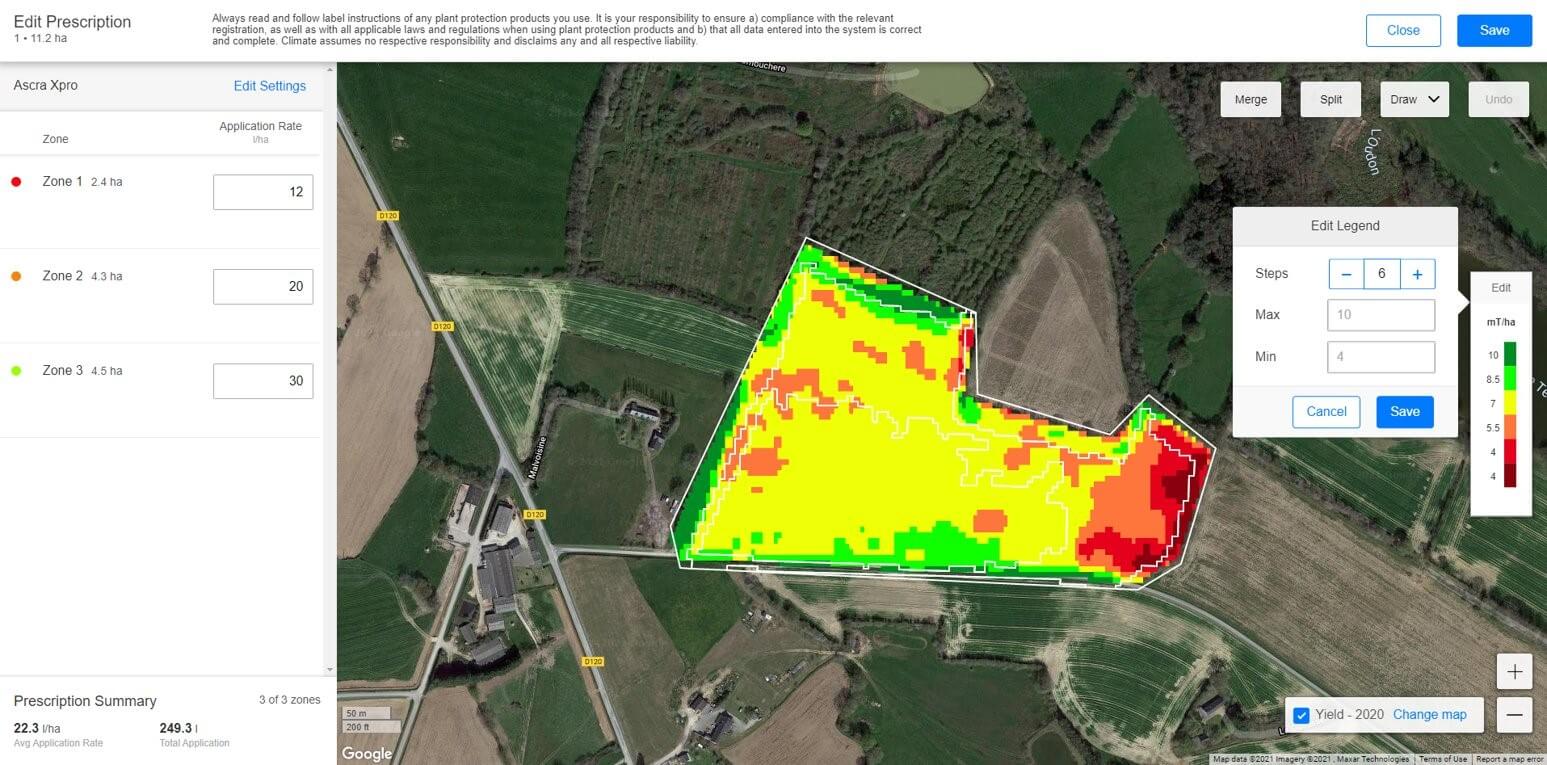Open the Draw dropdown
This screenshot has height=765, width=1547.
tap(1413, 99)
